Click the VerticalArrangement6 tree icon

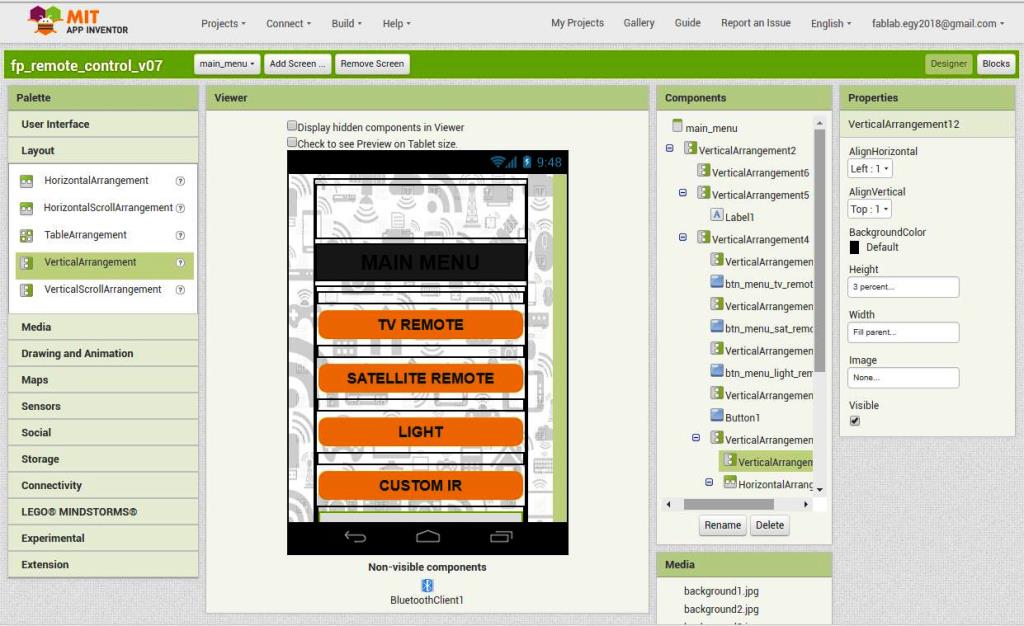(703, 170)
